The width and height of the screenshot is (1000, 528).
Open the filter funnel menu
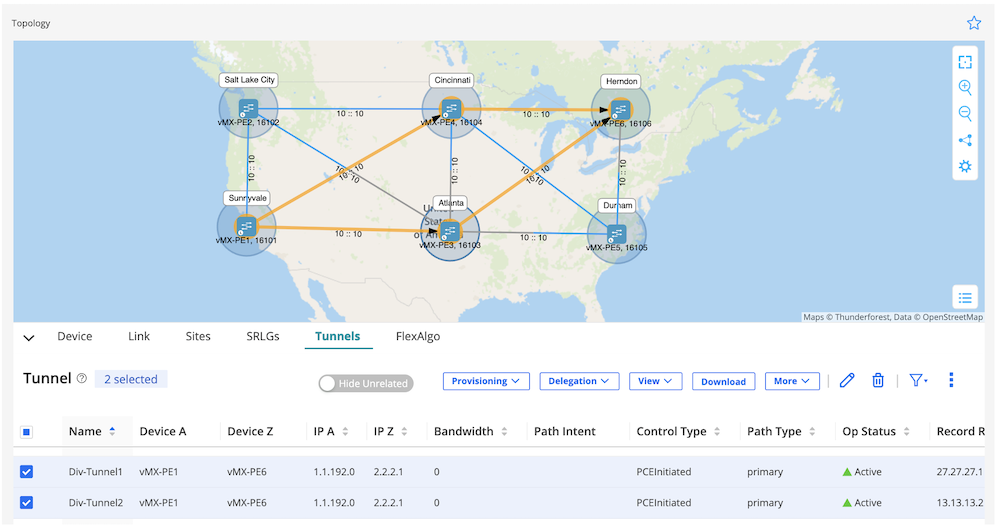tap(917, 380)
